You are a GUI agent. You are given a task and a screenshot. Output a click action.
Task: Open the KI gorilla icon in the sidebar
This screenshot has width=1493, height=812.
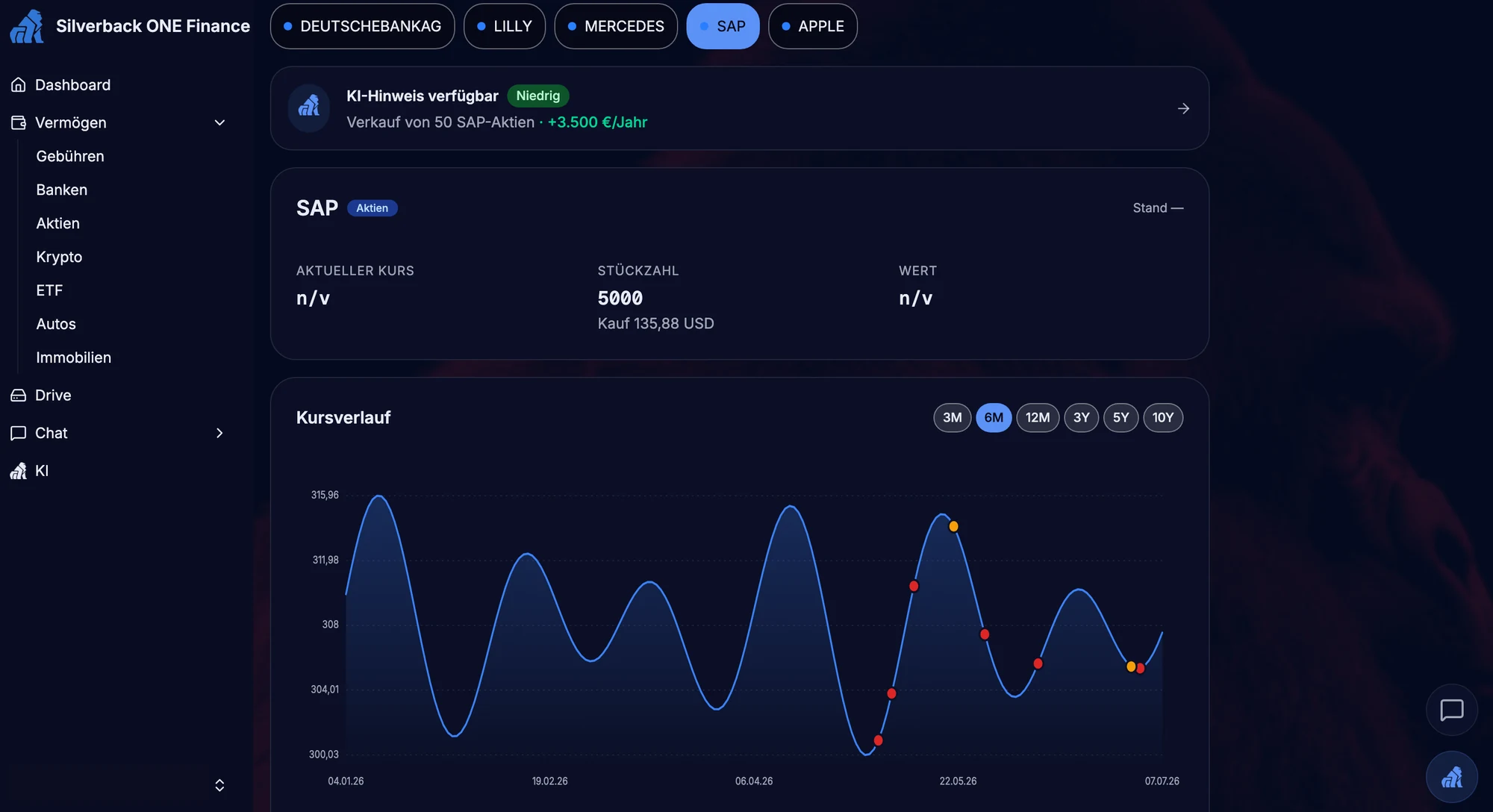(x=19, y=471)
